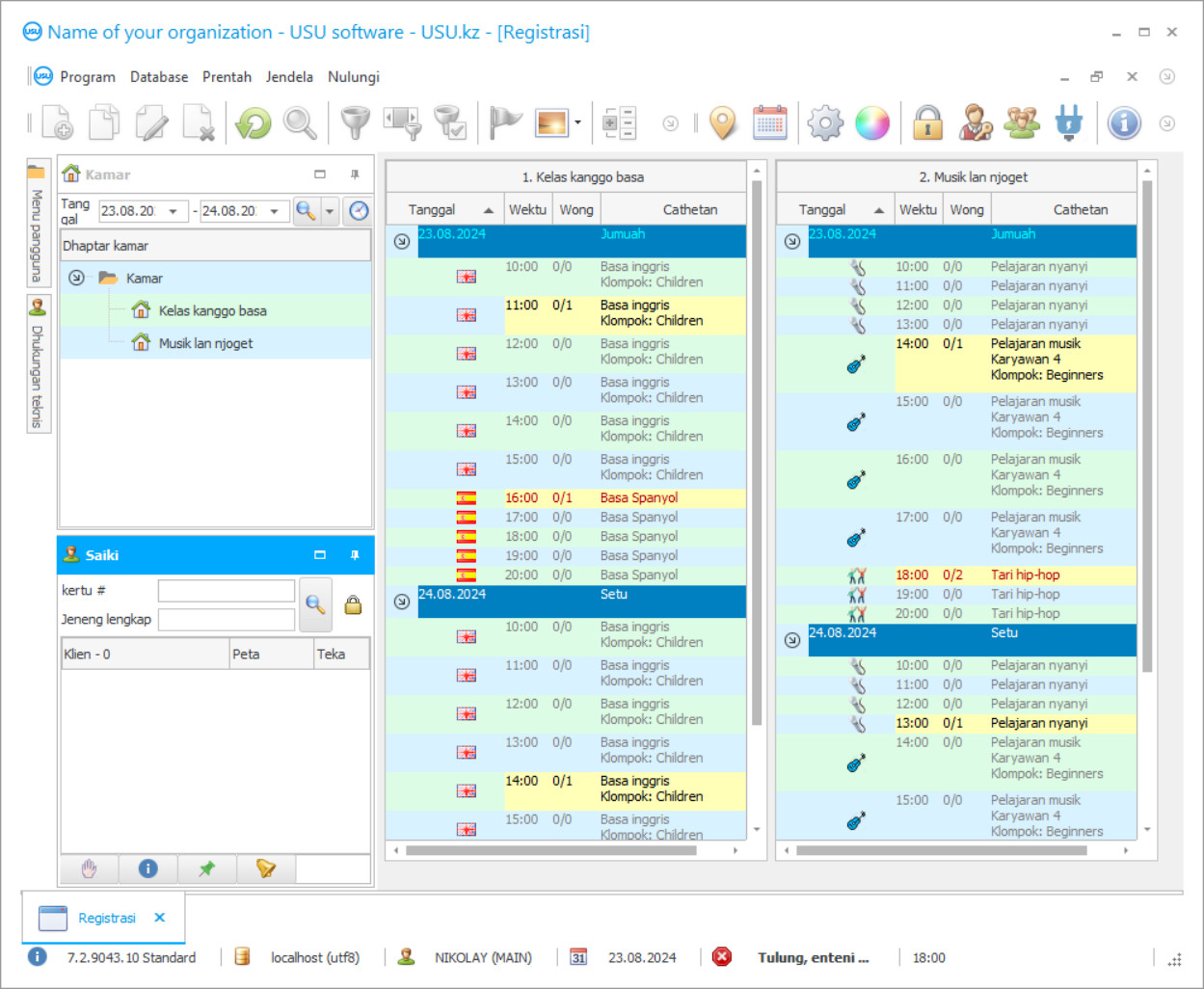
Task: Open the lock security icon
Action: tap(926, 122)
